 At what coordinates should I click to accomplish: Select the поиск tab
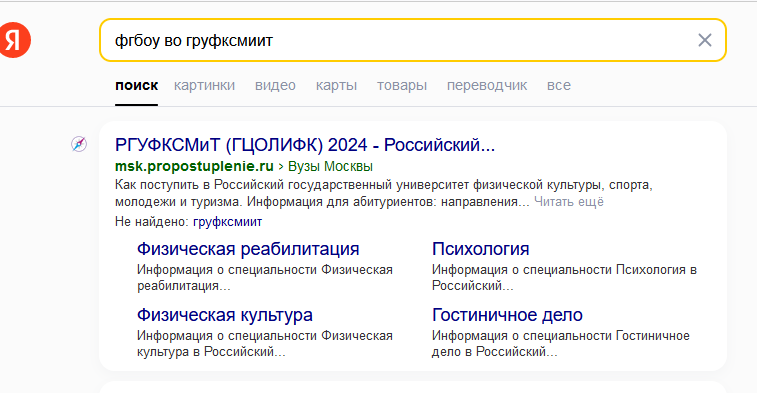coord(137,85)
